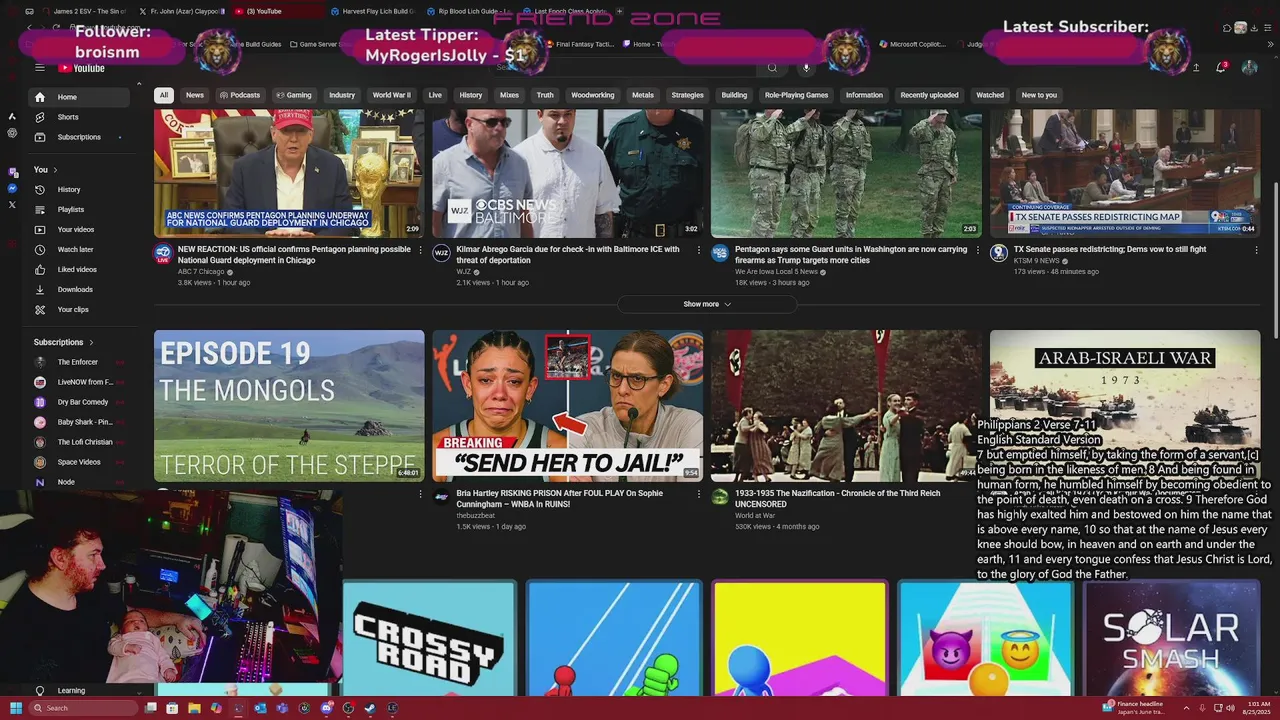Viewport: 1280px width, 720px height.
Task: Open The Enforcer subscription channel
Action: 80,362
